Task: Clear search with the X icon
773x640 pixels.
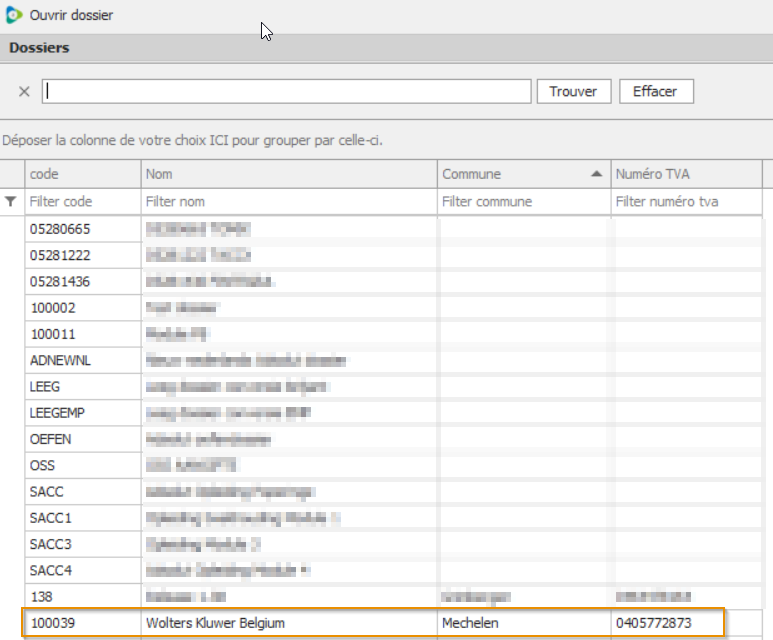Action: click(24, 92)
